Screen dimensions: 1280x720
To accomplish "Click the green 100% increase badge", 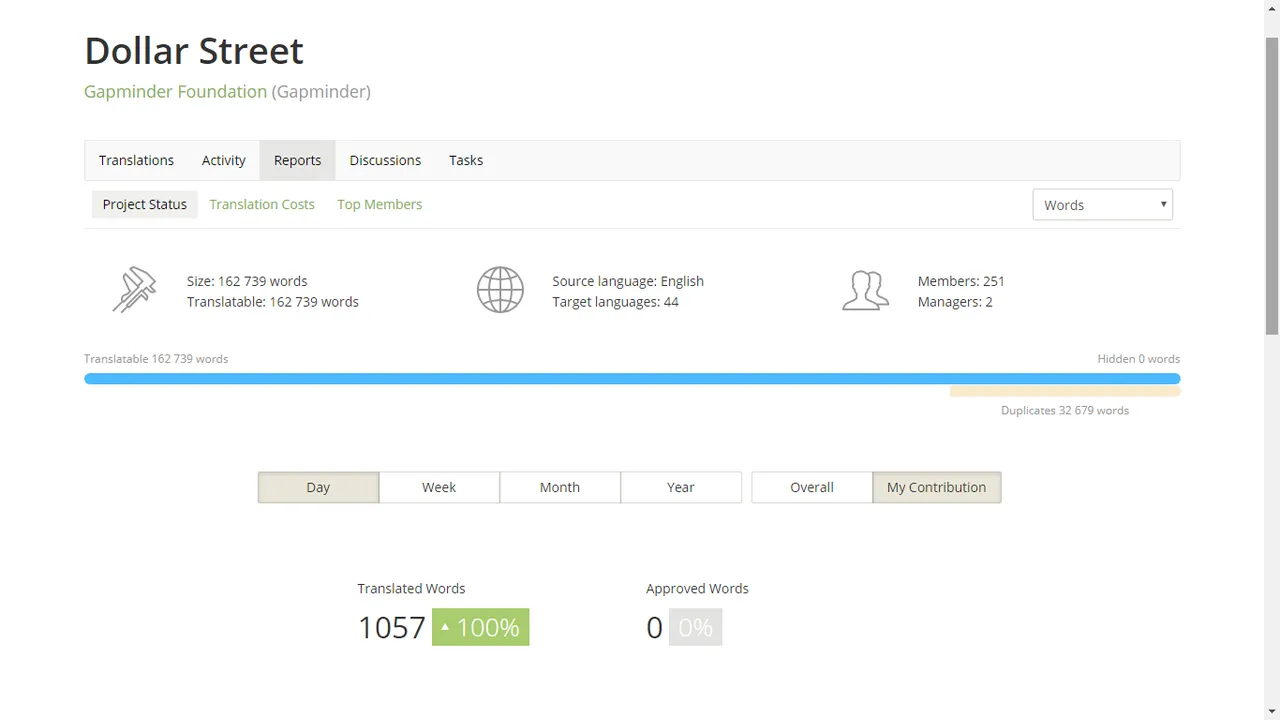I will [481, 627].
